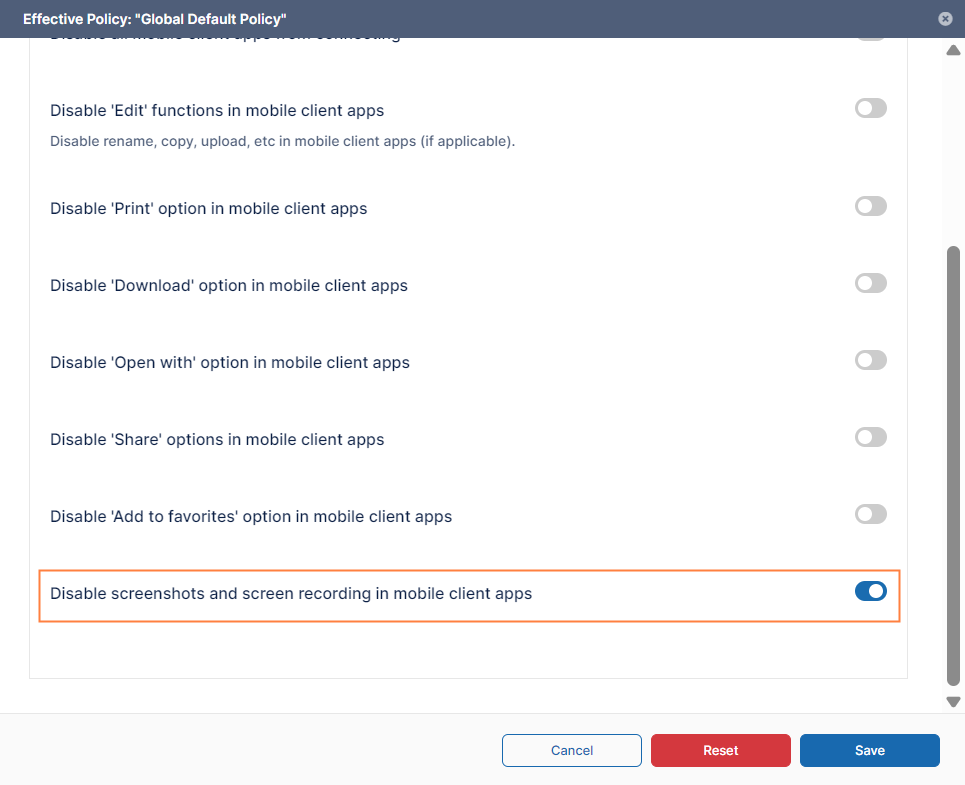Click the scrollbar up arrow

(953, 50)
